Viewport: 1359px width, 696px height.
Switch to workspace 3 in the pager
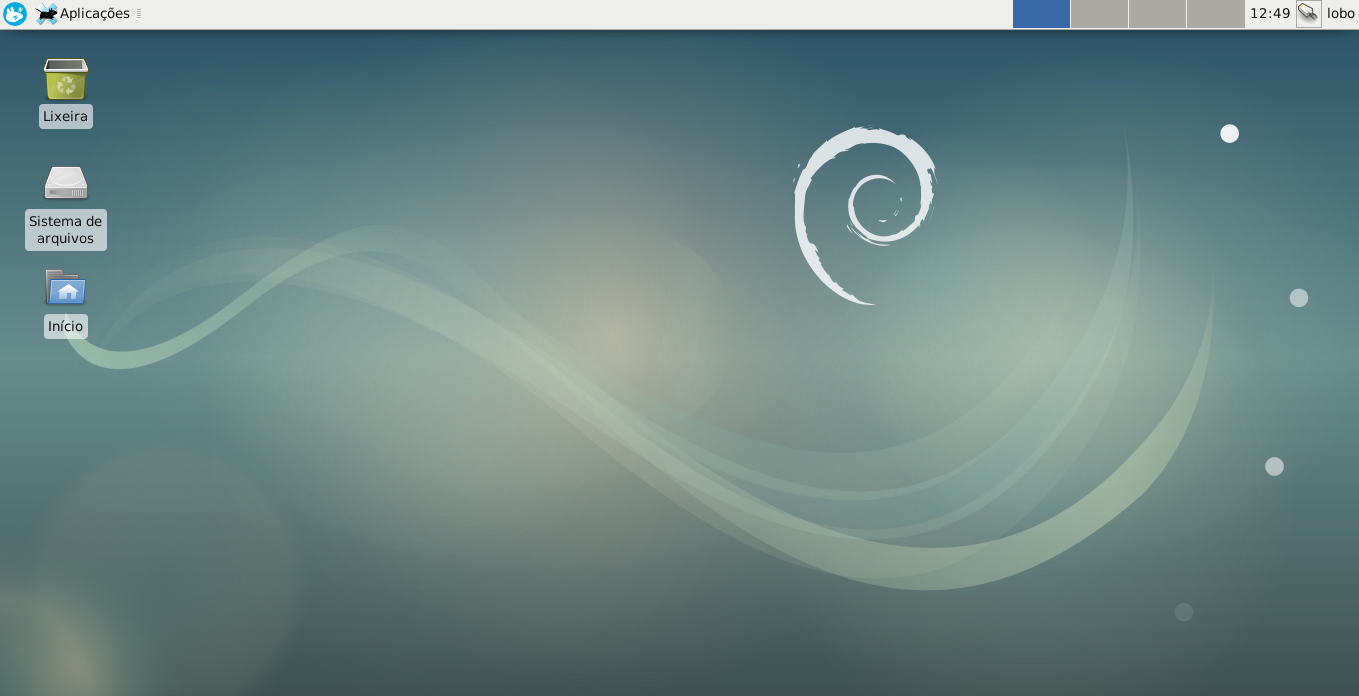(x=1157, y=14)
